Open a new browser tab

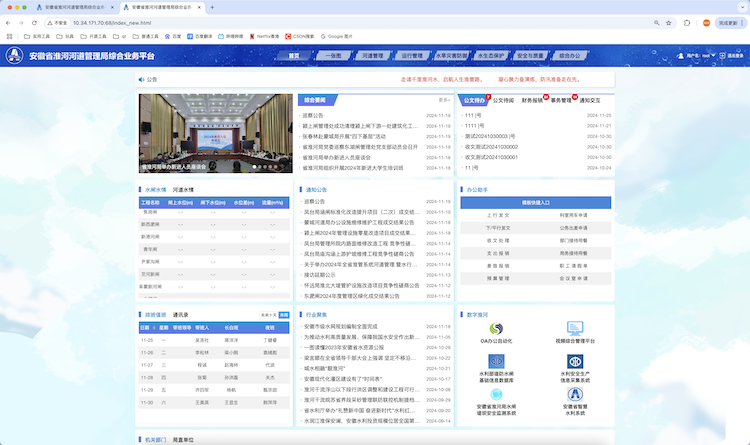212,7
